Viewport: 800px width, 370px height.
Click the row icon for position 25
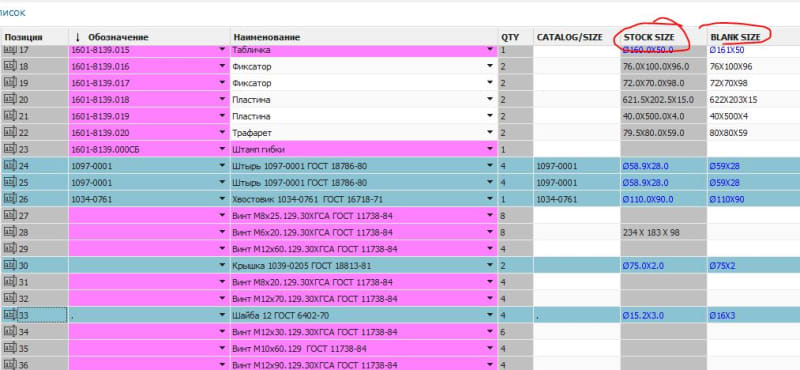10,182
